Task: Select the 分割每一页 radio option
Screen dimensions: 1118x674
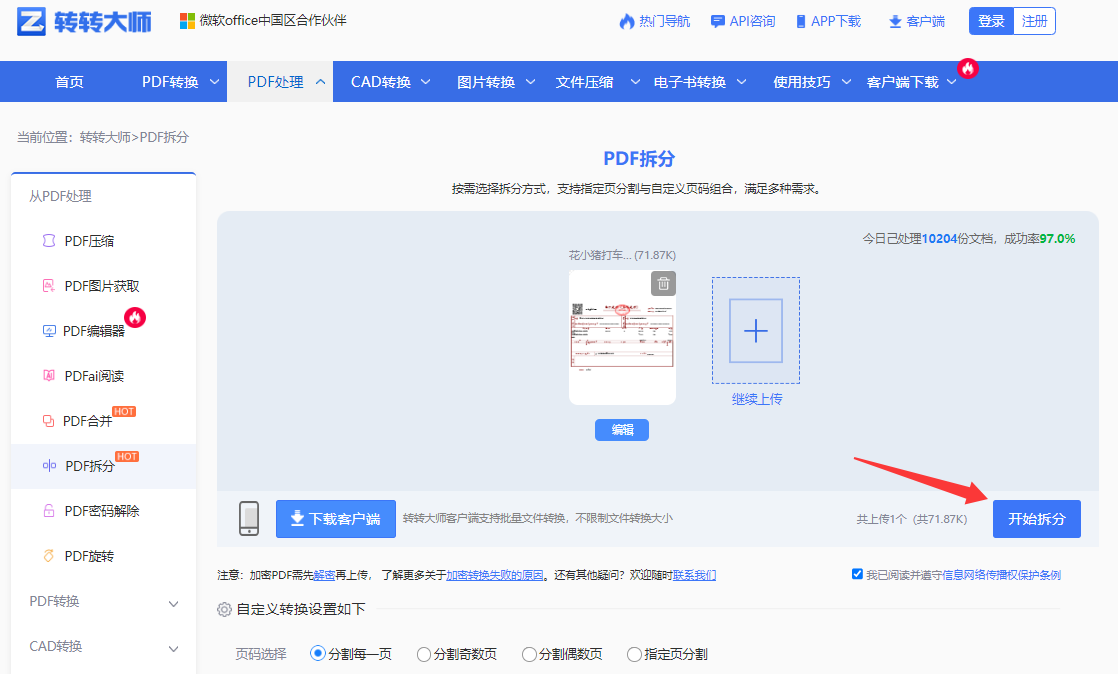Action: (318, 653)
